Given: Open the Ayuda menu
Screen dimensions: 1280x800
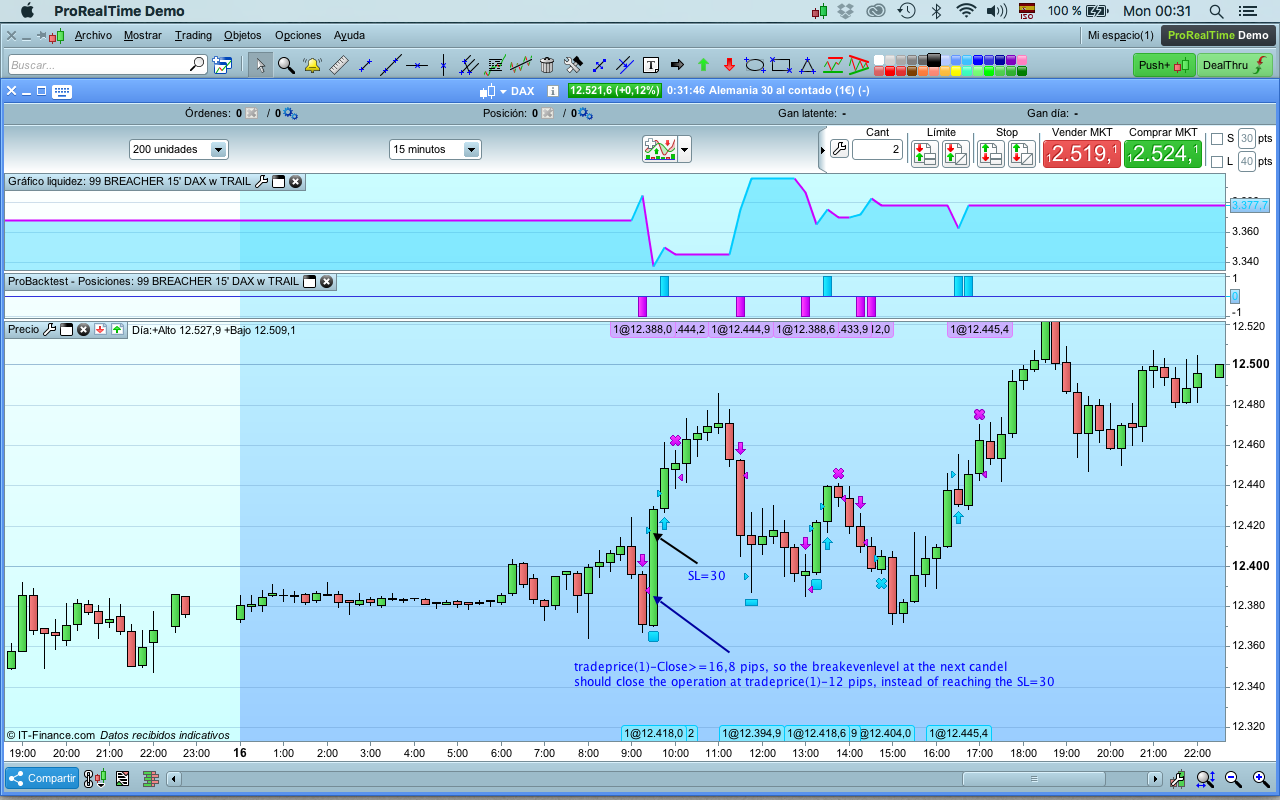Looking at the screenshot, I should pyautogui.click(x=349, y=35).
